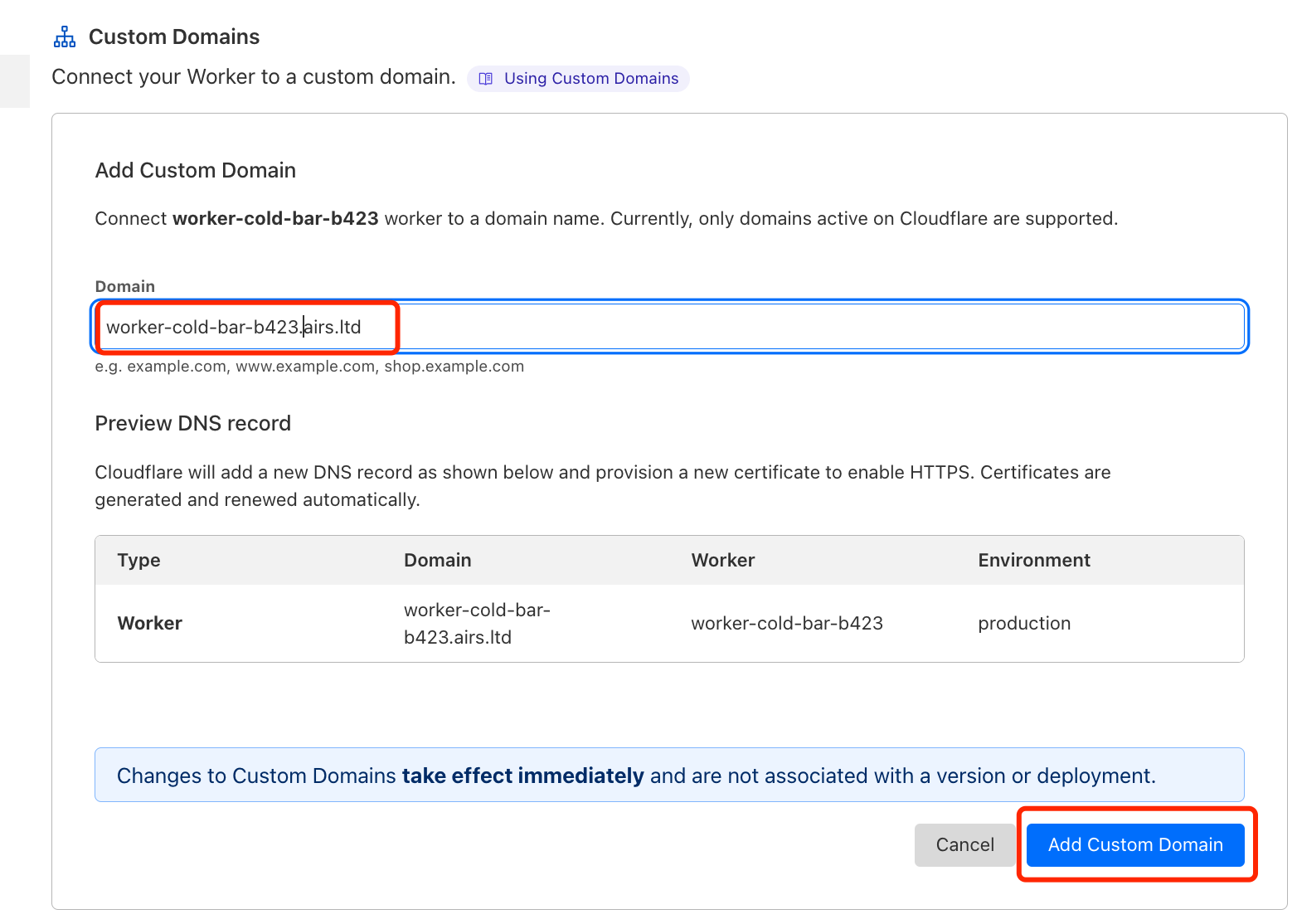Cancel adding the custom domain
Screen dimensions: 1297x924
(x=964, y=844)
